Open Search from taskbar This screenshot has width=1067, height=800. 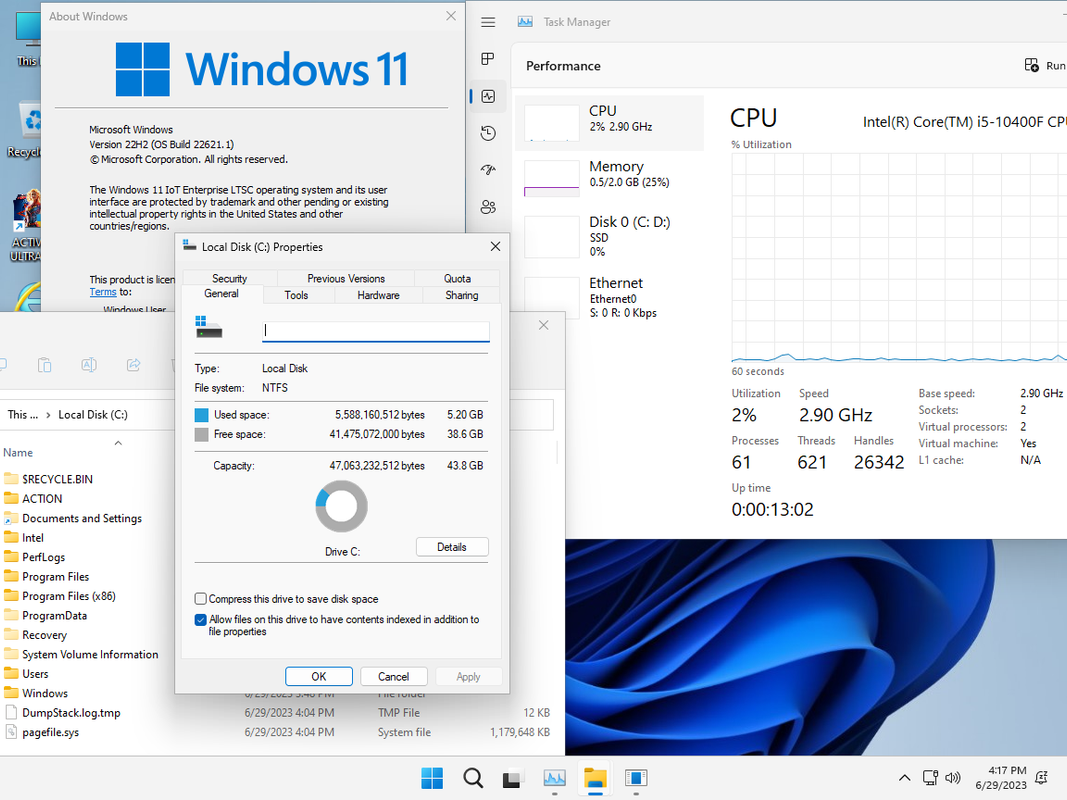click(x=473, y=778)
